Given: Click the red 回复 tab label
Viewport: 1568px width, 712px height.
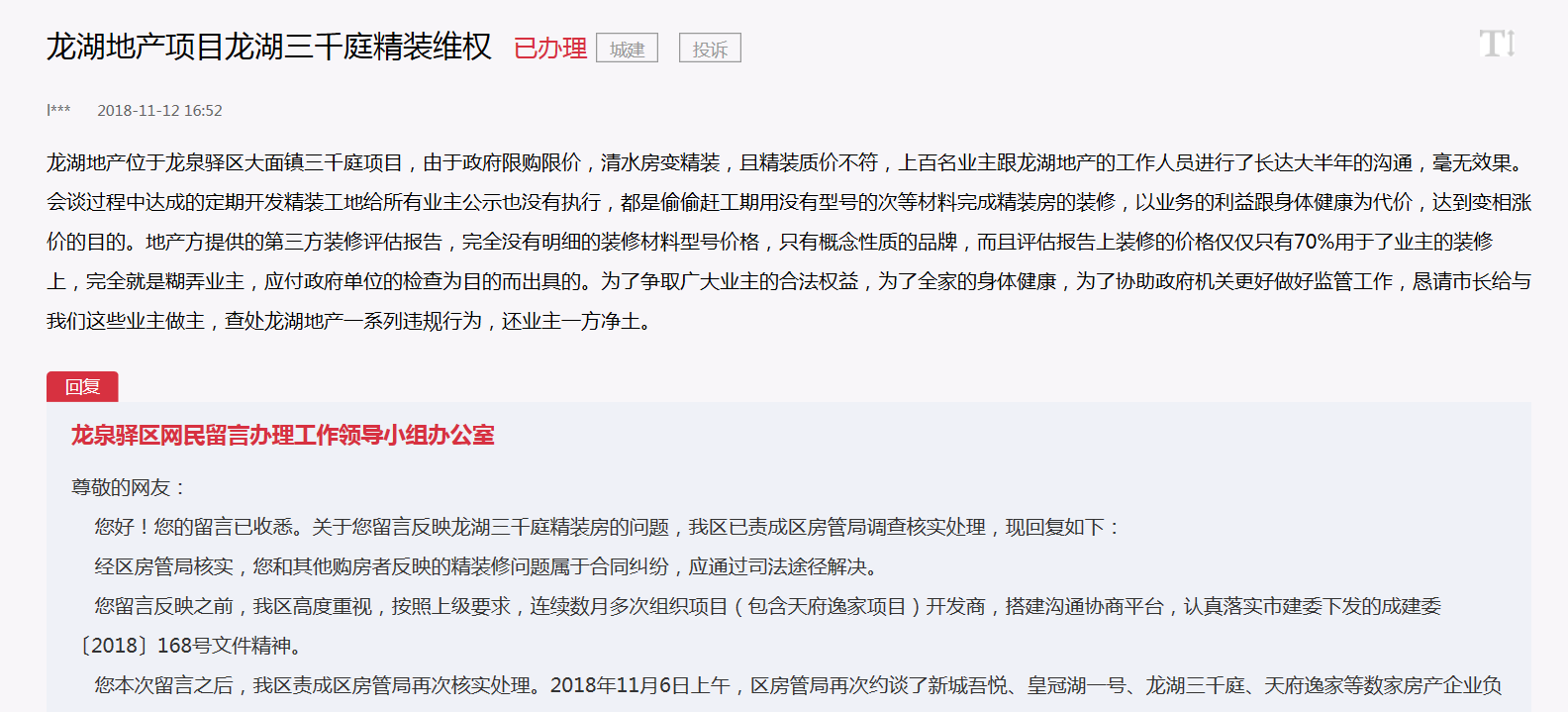Looking at the screenshot, I should point(82,387).
